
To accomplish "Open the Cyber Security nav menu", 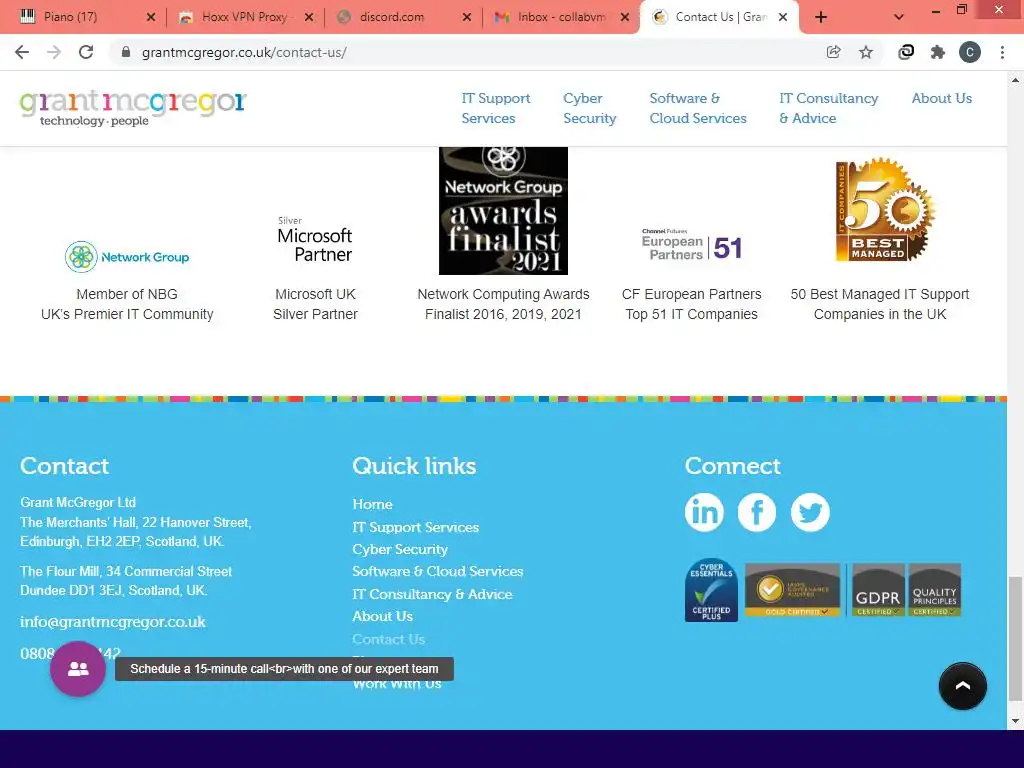I will (590, 108).
